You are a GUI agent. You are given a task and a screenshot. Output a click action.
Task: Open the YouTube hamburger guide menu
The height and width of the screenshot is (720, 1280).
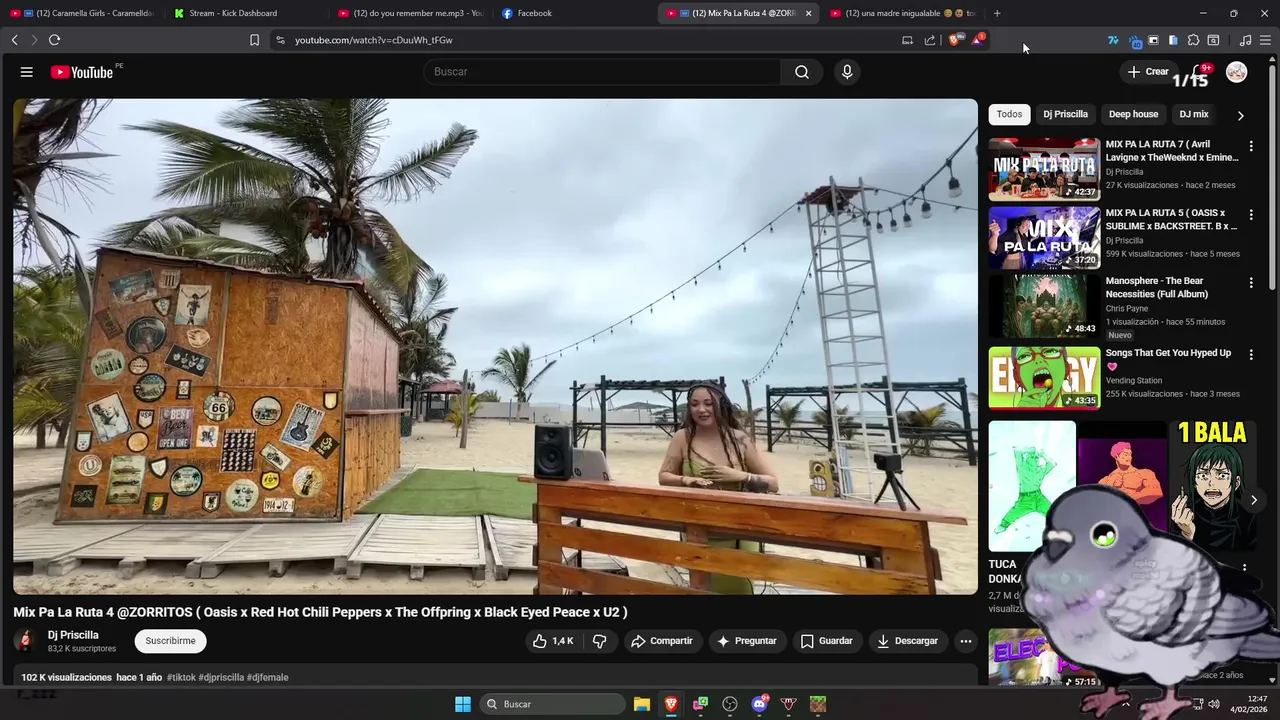(27, 72)
